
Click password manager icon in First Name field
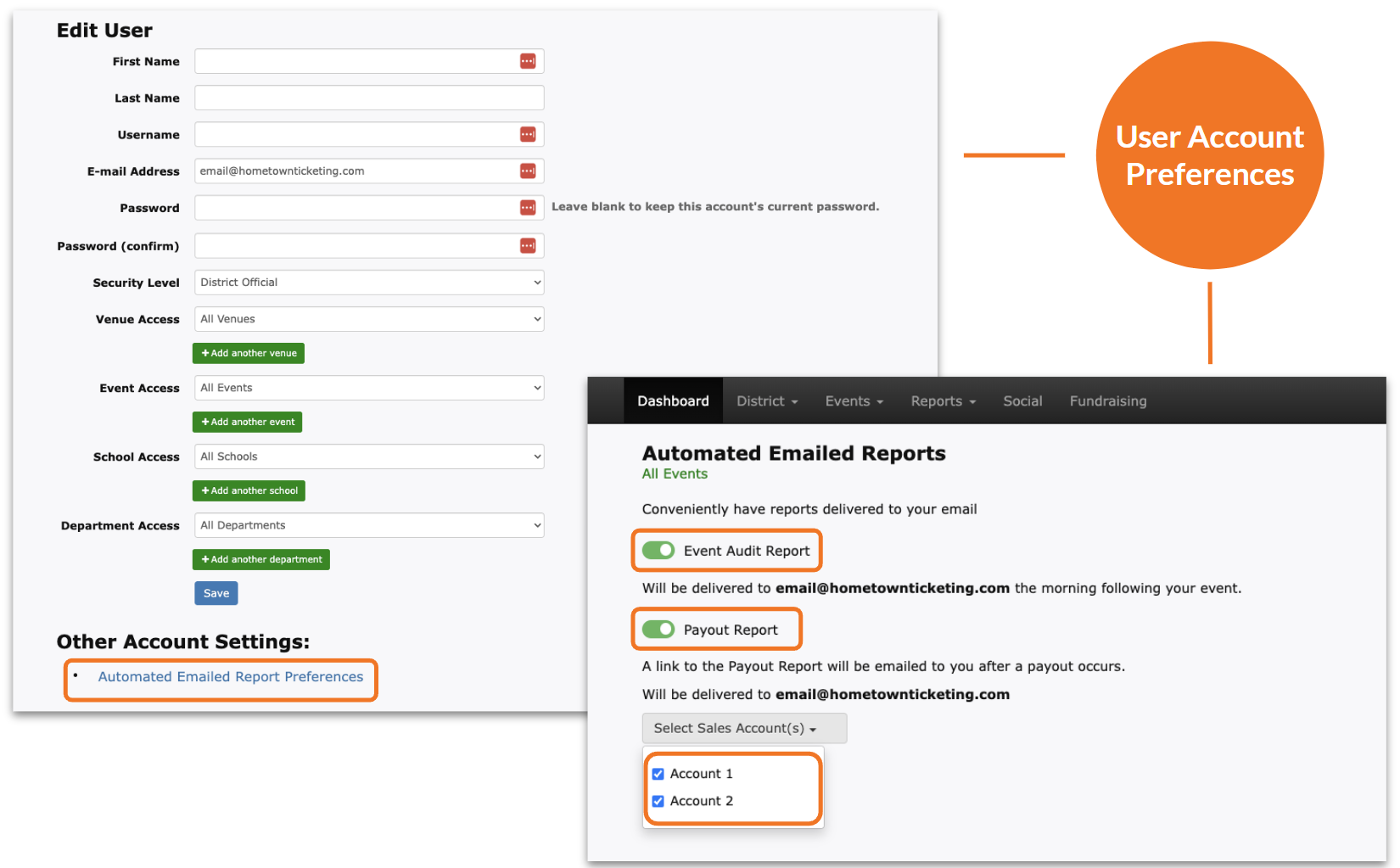click(528, 61)
